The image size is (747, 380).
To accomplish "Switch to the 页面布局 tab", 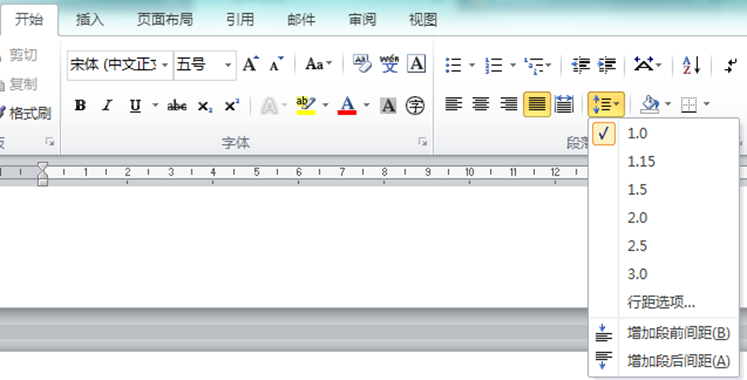I will coord(165,20).
